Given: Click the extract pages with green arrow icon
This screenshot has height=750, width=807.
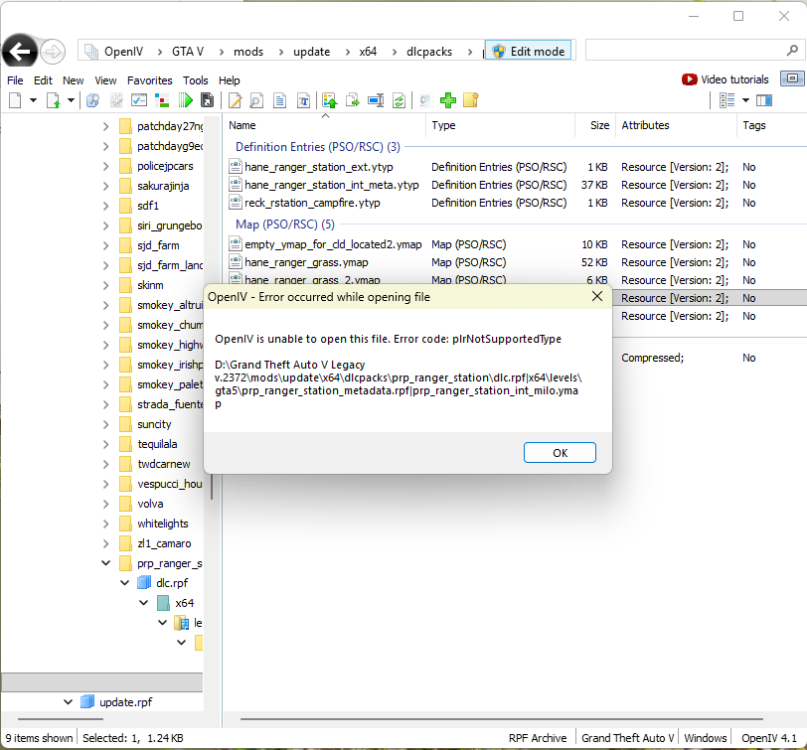Looking at the screenshot, I should tap(353, 100).
